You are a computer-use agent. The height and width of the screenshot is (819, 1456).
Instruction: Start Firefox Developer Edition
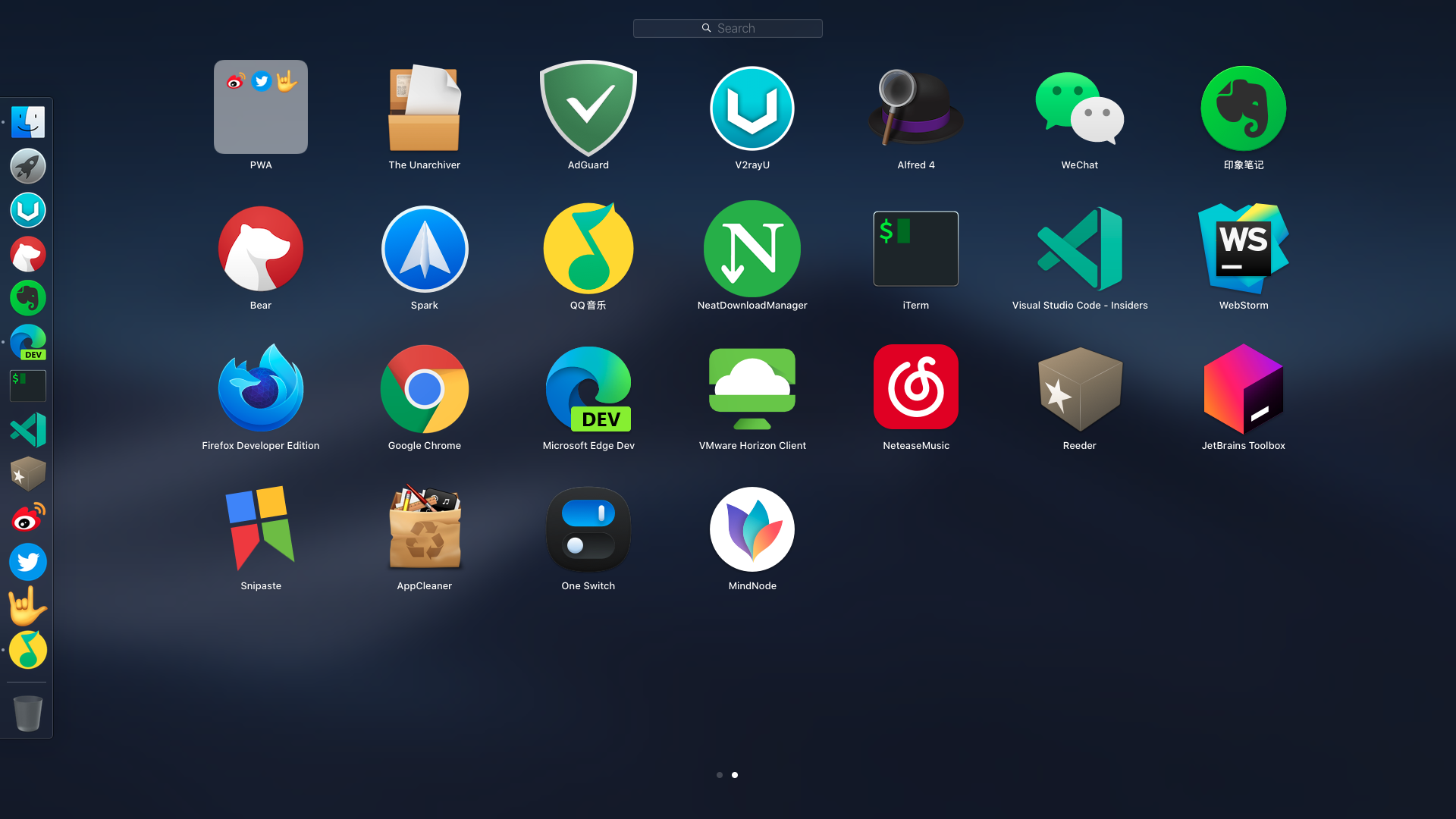tap(260, 389)
